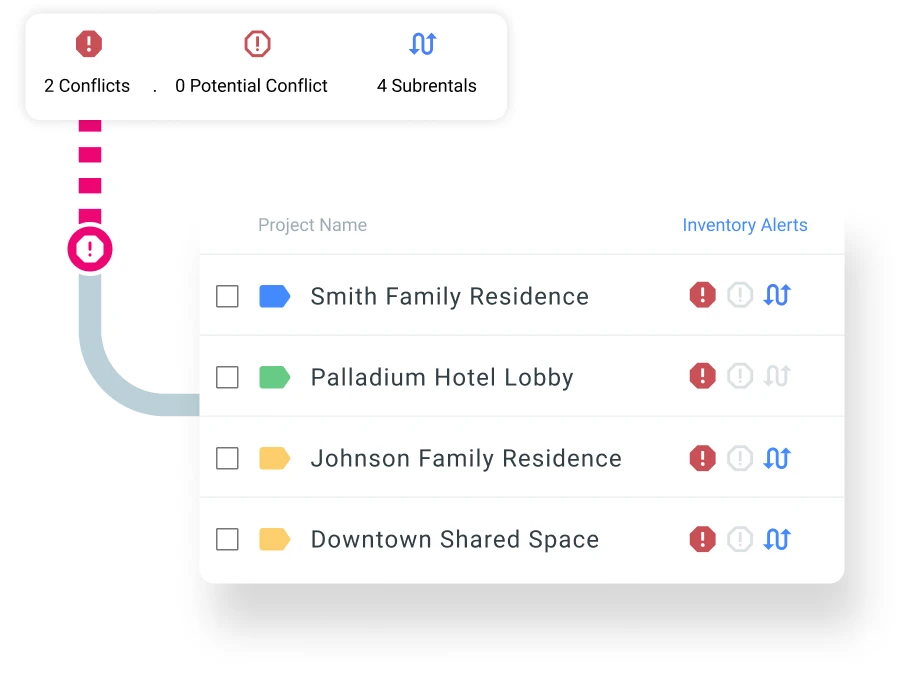Click the outlined Potential Conflict icon in summary card
903x675 pixels.
[x=258, y=44]
